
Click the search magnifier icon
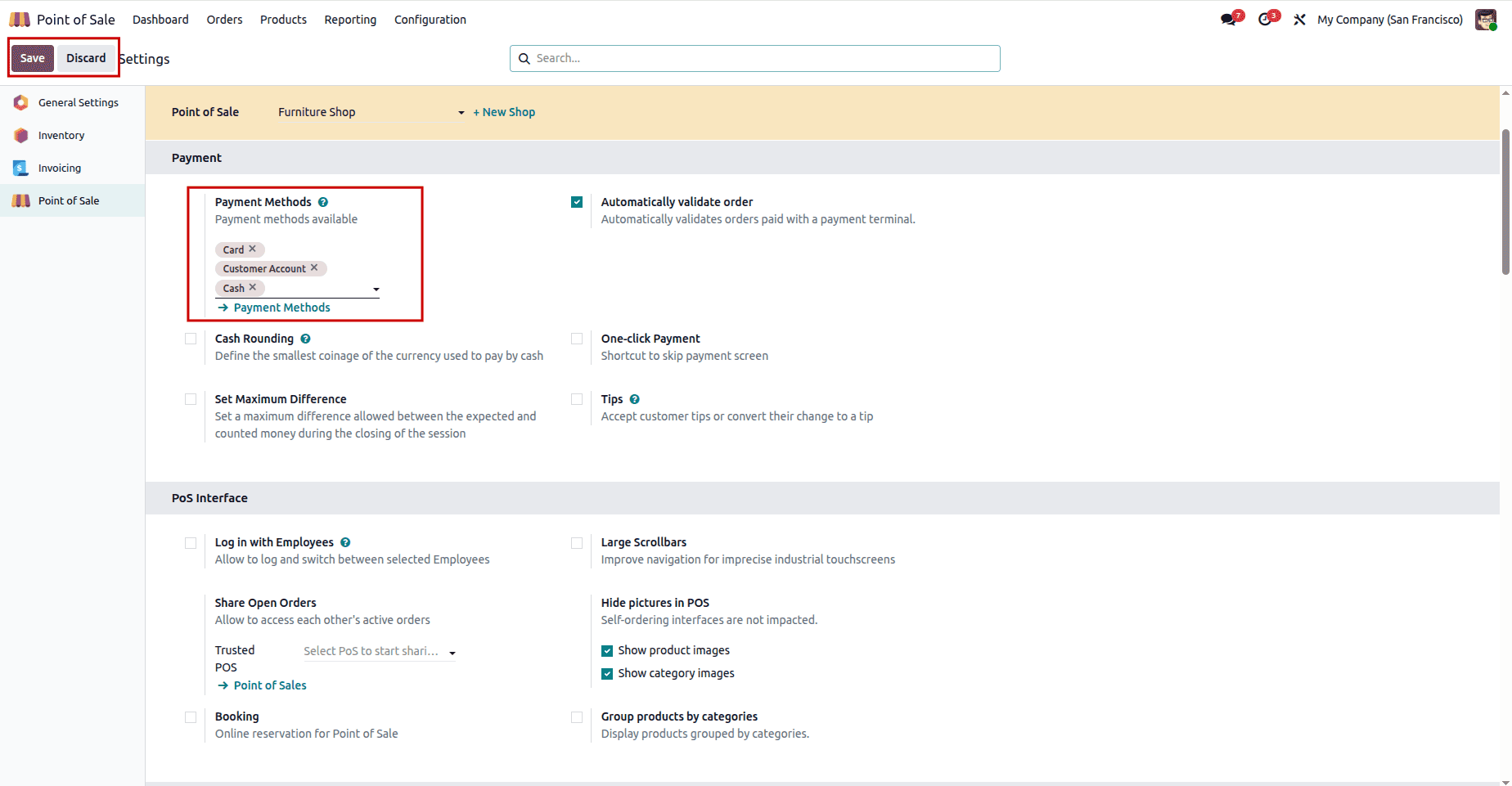(x=524, y=59)
